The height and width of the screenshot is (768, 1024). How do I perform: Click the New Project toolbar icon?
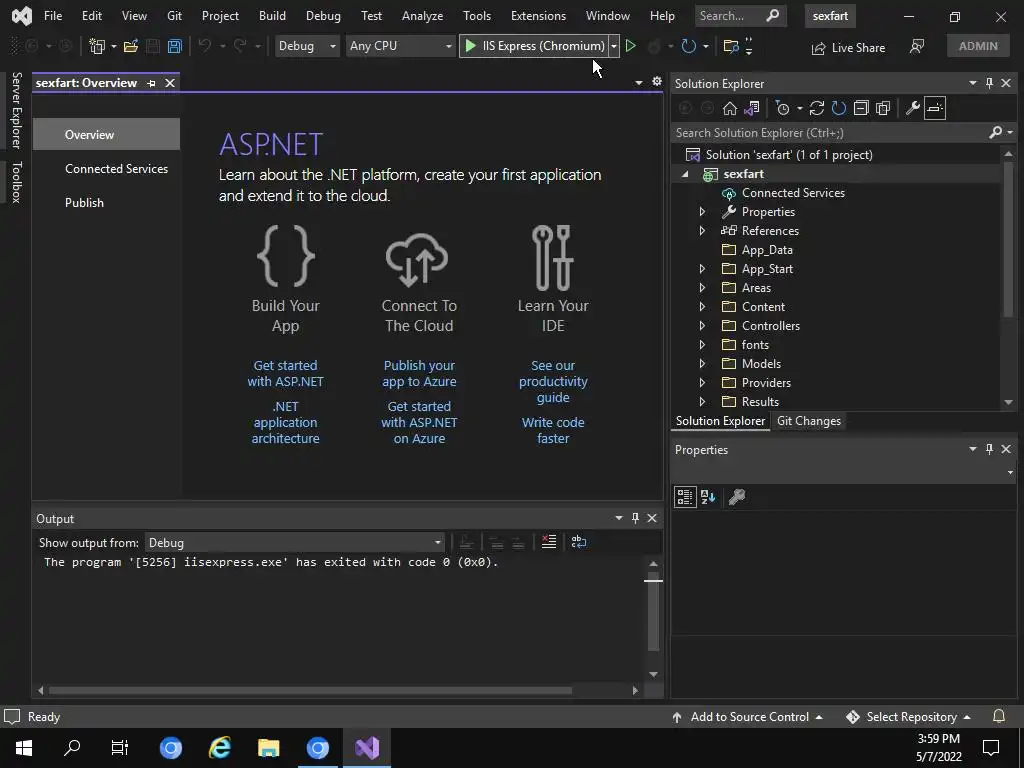[x=97, y=46]
